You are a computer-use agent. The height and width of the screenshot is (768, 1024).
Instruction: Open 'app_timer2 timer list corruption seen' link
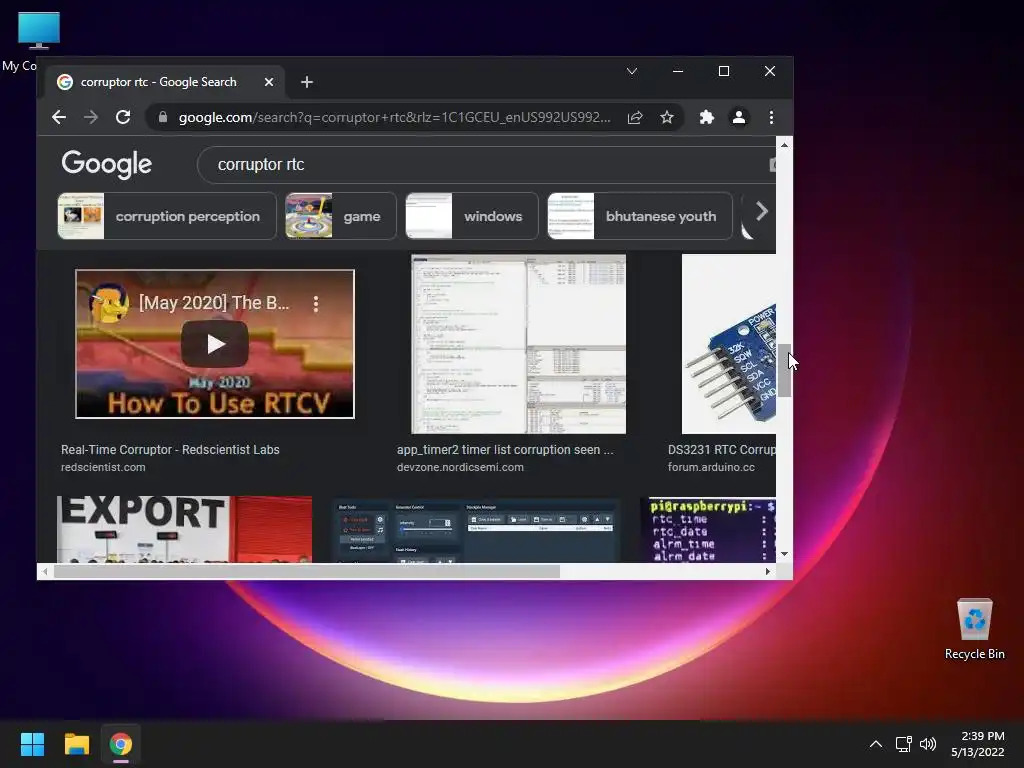click(x=505, y=449)
